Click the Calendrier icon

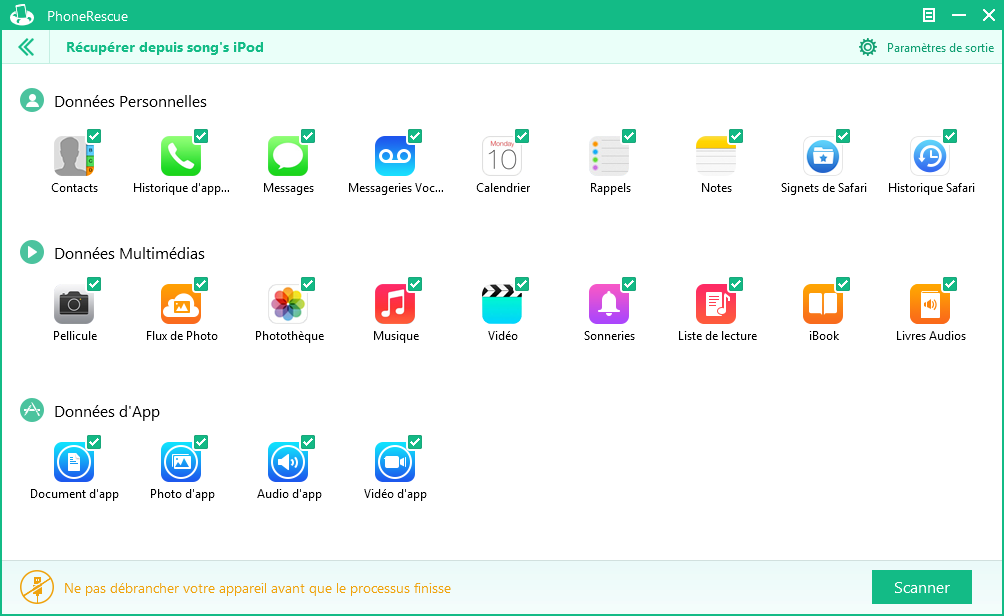[x=501, y=156]
